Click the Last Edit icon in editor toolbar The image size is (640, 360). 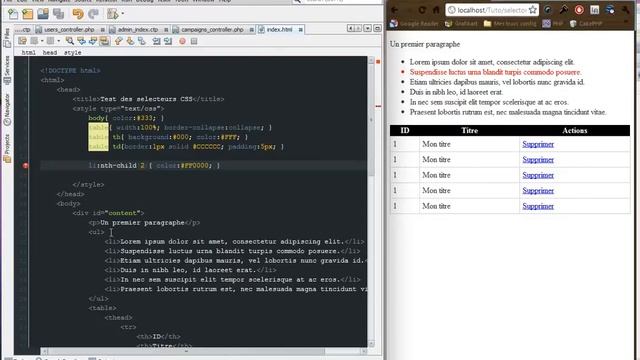pos(22,41)
